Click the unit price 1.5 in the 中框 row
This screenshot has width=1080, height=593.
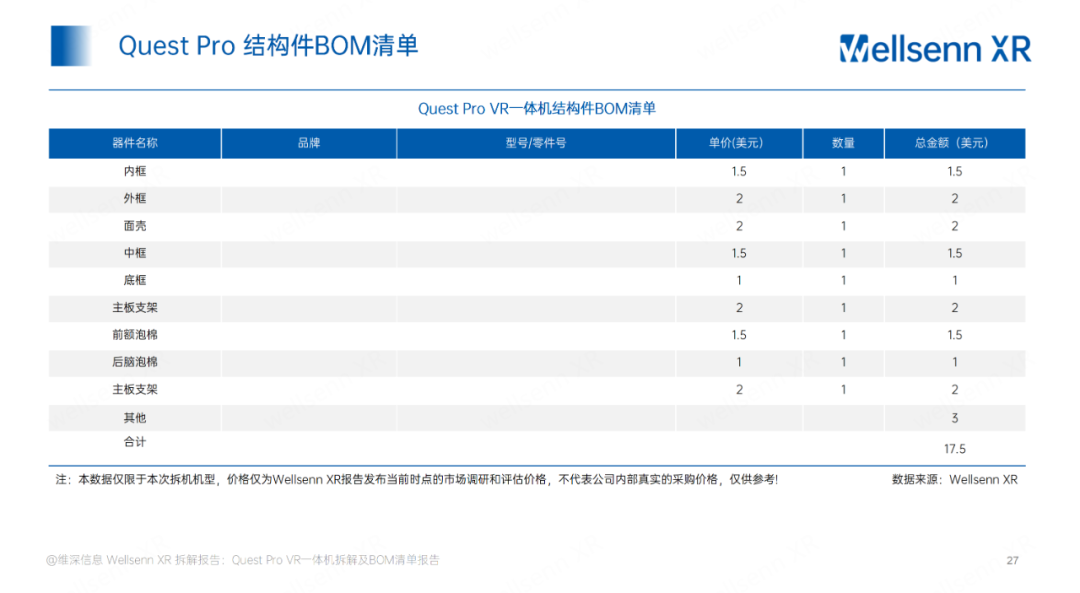(739, 253)
